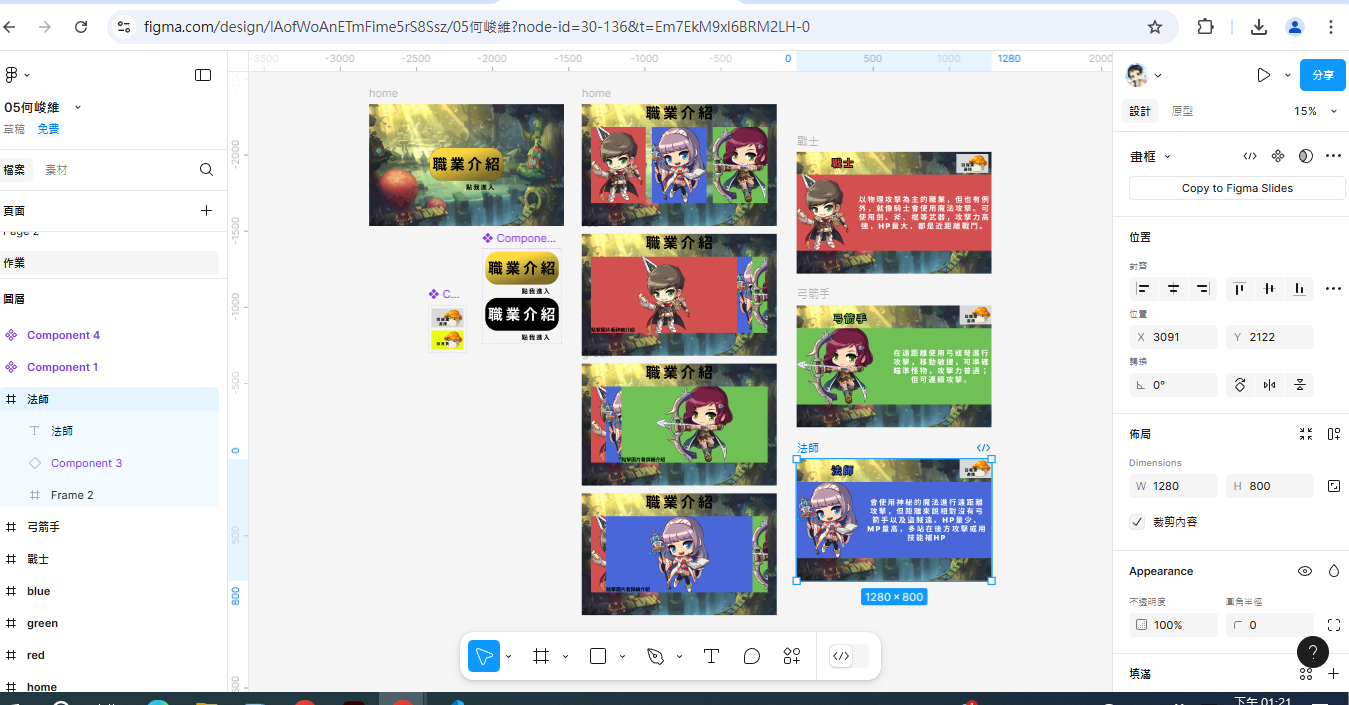Toggle the clip content checkbox
The image size is (1349, 705).
(1137, 522)
